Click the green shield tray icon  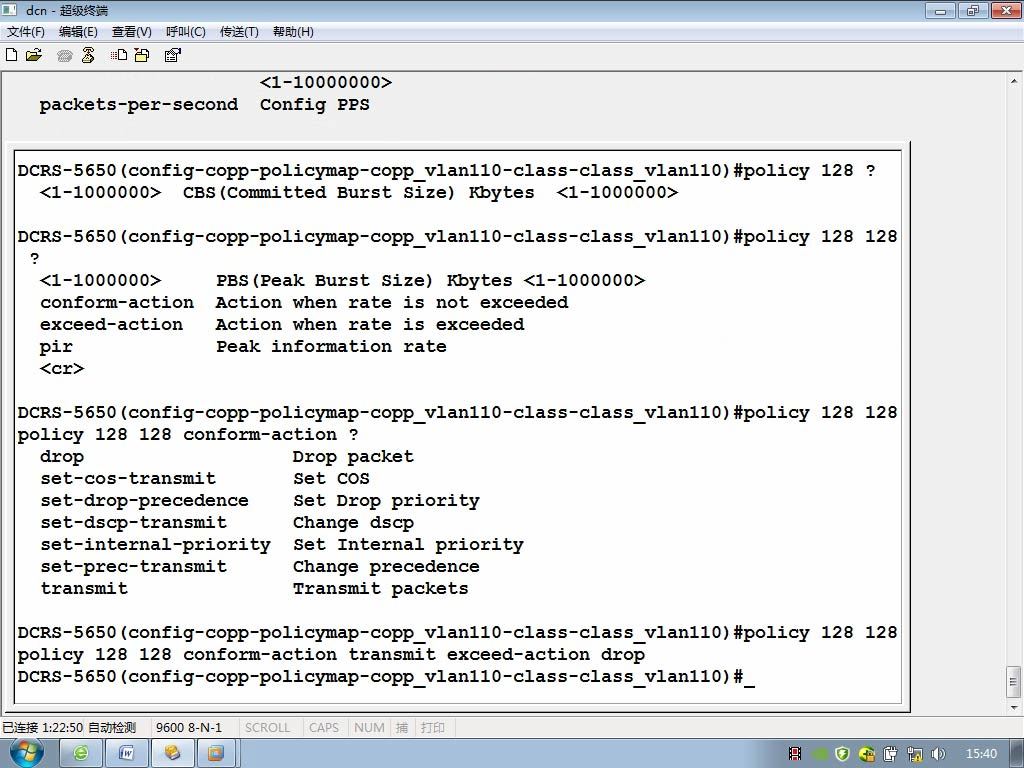point(842,754)
